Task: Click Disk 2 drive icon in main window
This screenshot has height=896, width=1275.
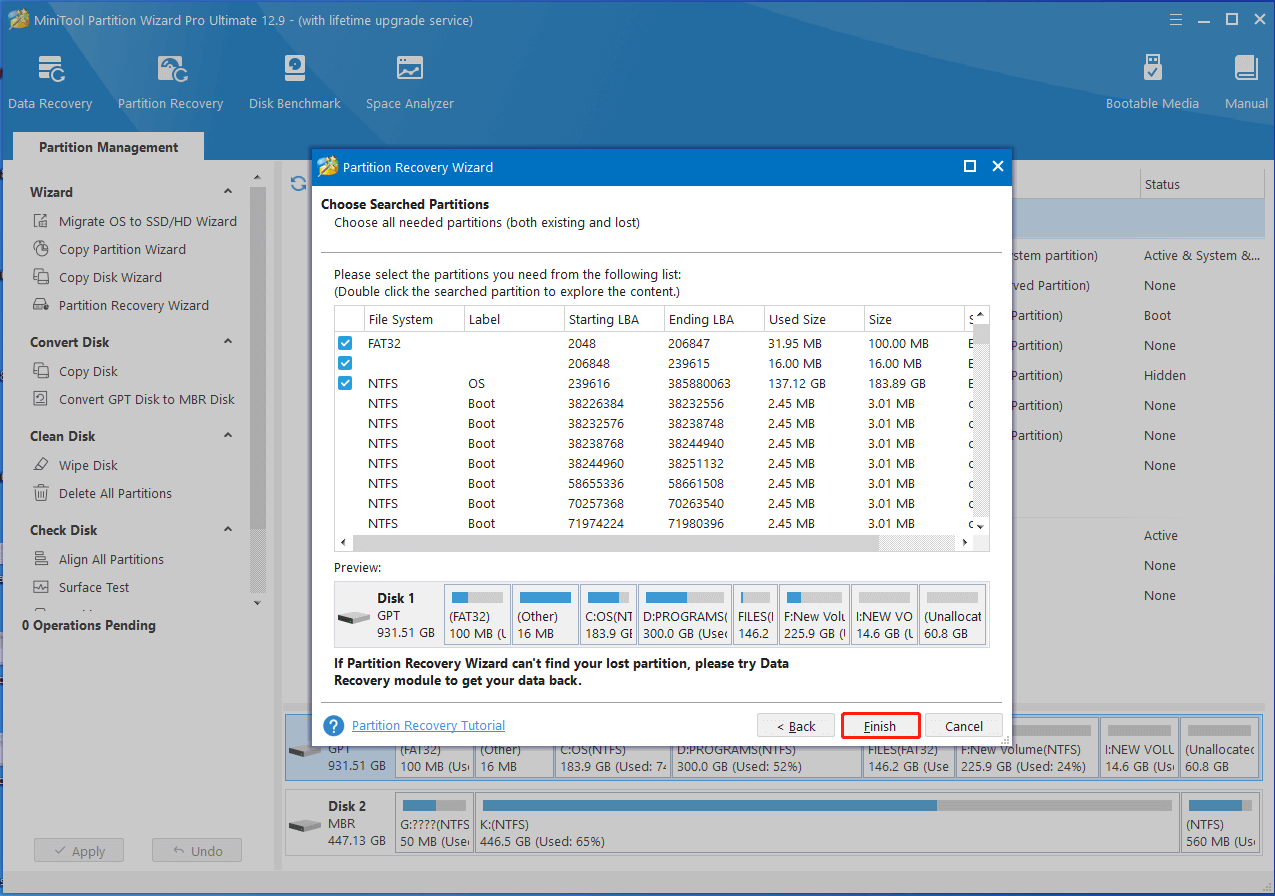Action: click(x=304, y=825)
